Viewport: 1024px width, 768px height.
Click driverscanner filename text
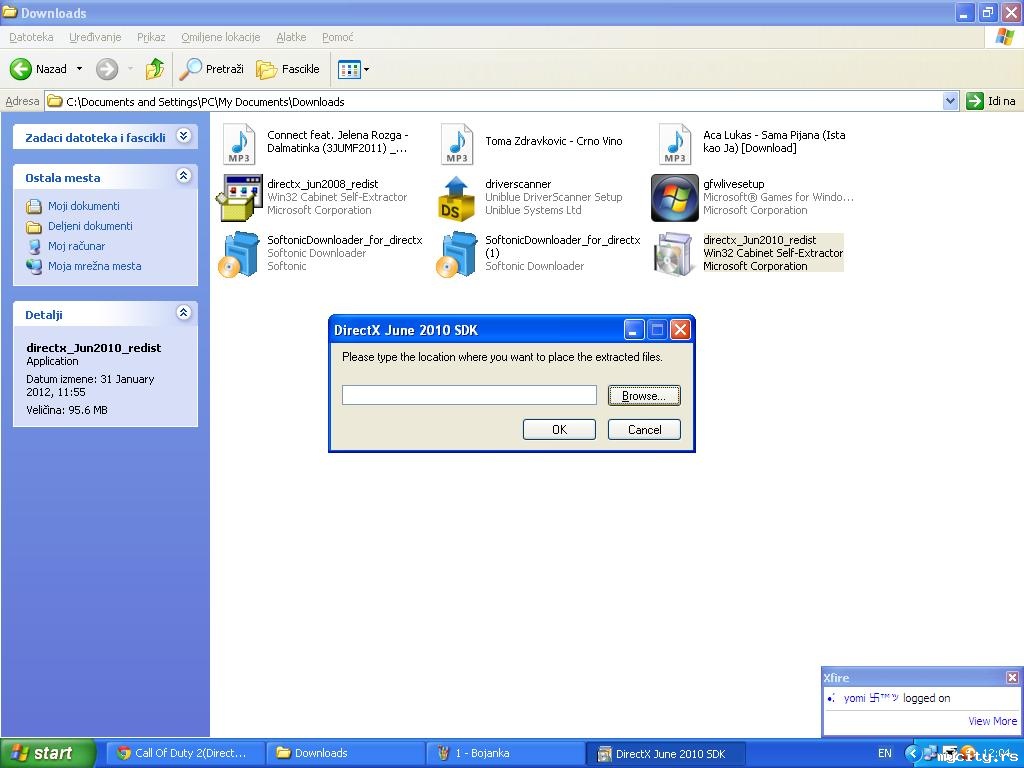518,184
